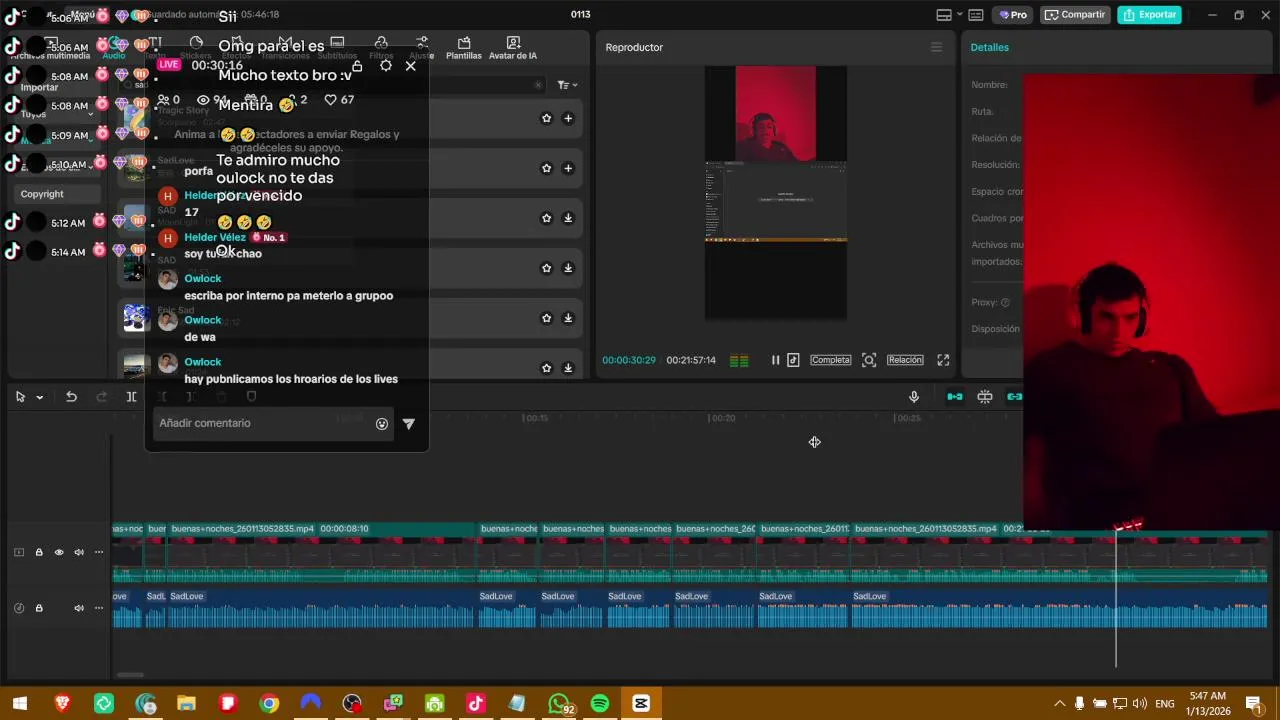This screenshot has width=1280, height=720.
Task: Split clip at playhead
Action: (x=131, y=397)
